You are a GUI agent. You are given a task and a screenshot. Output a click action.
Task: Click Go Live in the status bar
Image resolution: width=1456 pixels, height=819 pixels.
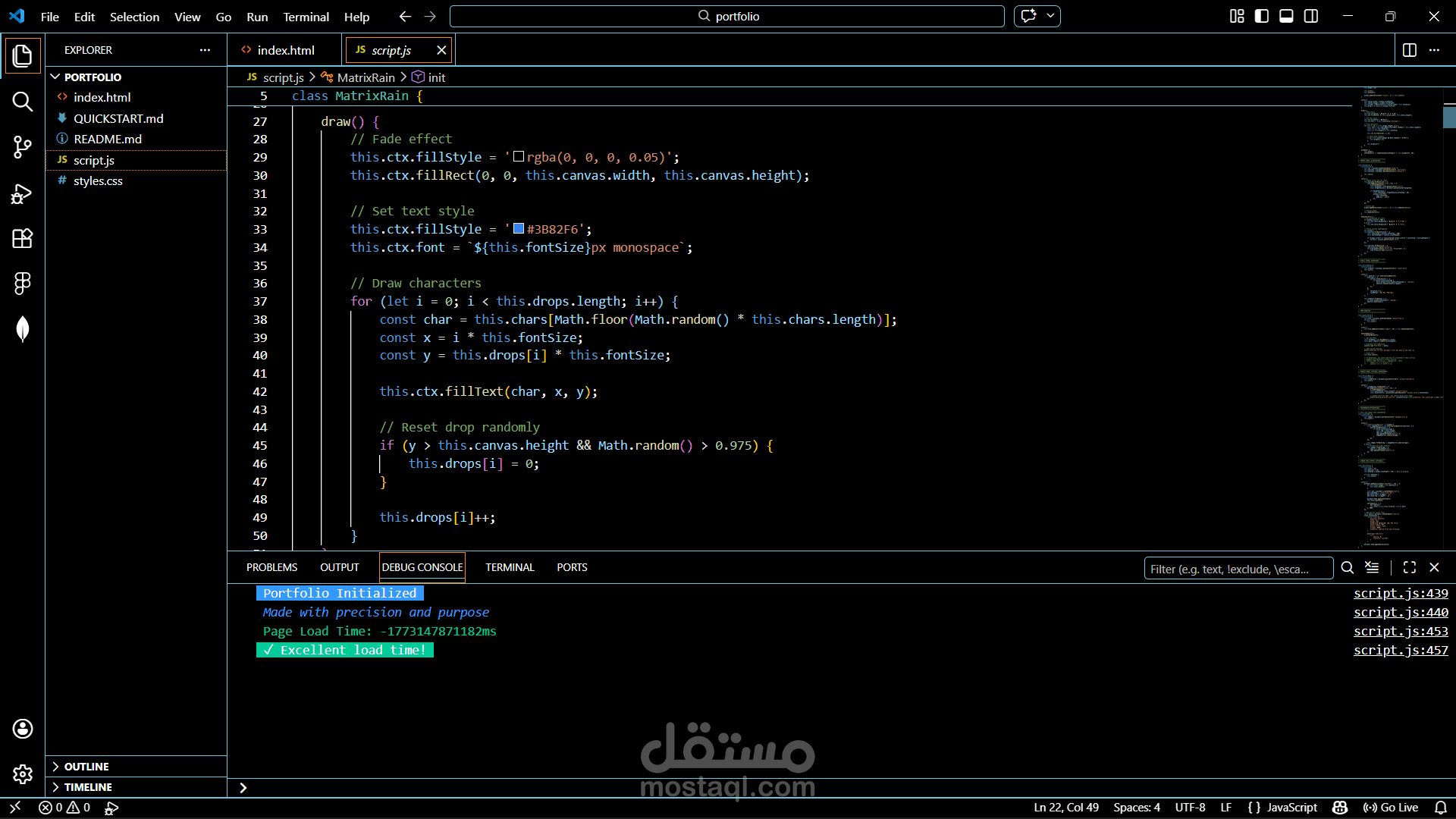(1391, 808)
